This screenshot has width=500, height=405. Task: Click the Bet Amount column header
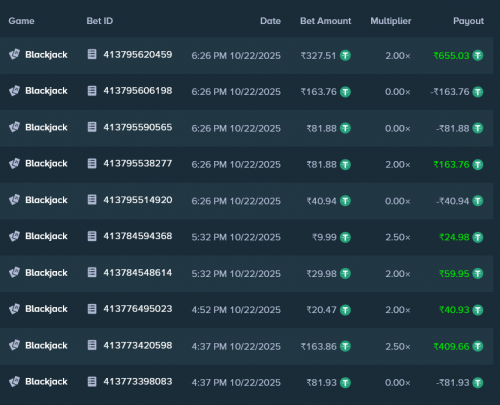326,21
